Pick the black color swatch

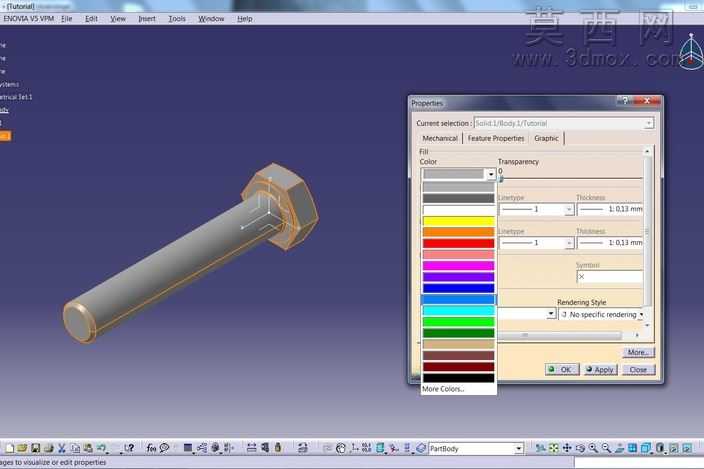click(458, 378)
